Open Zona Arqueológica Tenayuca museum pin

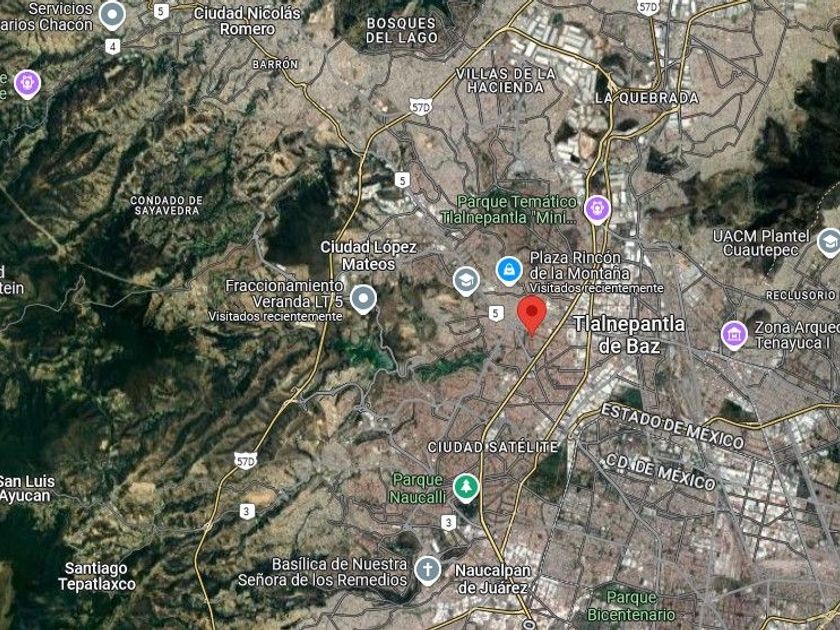tap(734, 335)
